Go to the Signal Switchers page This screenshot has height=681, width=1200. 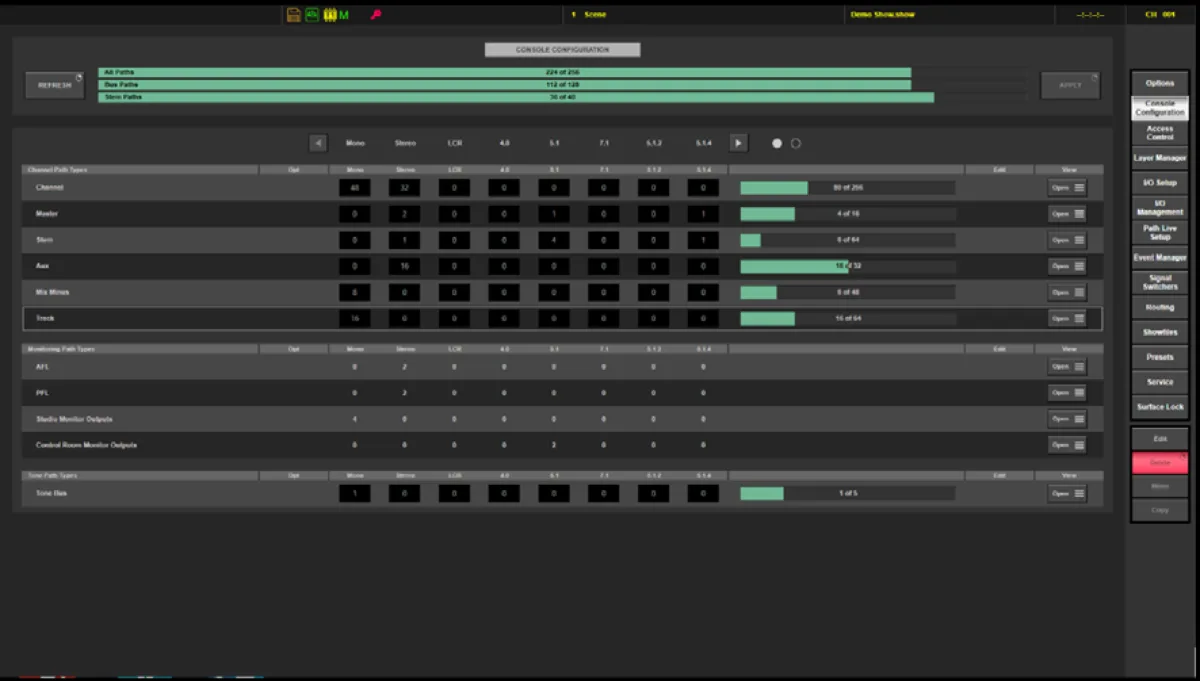pos(1160,282)
